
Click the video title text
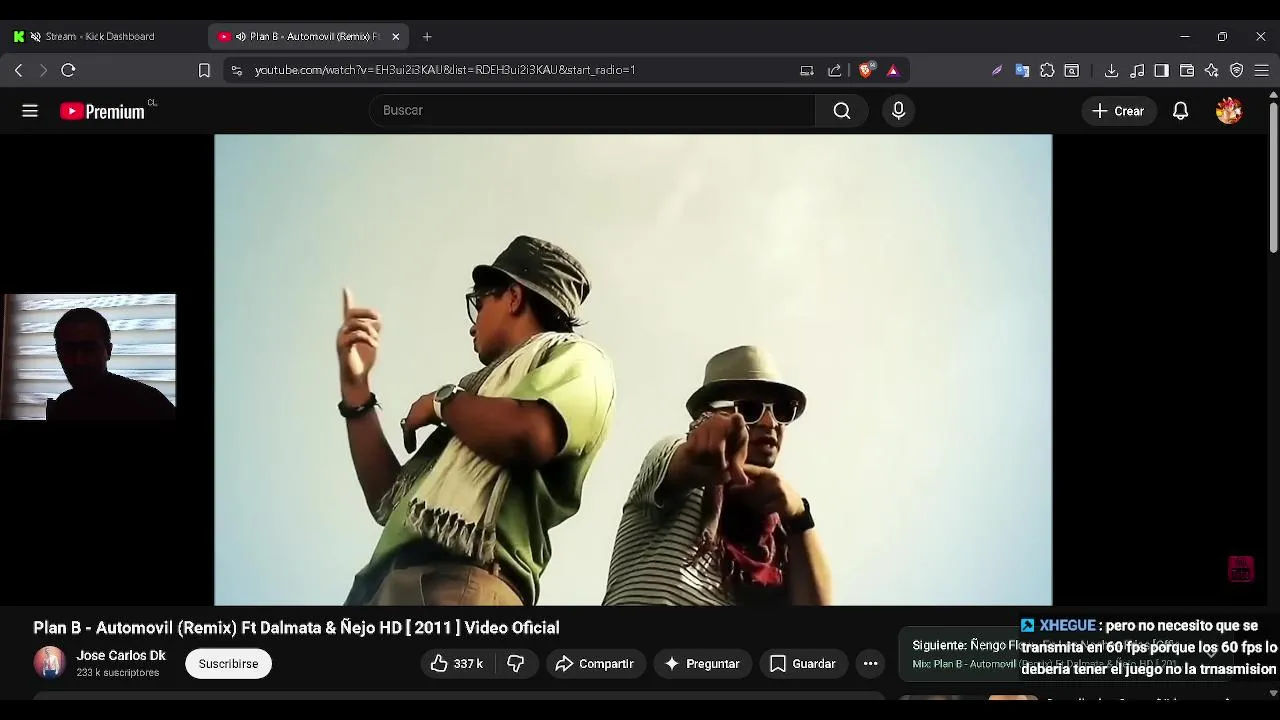point(296,628)
